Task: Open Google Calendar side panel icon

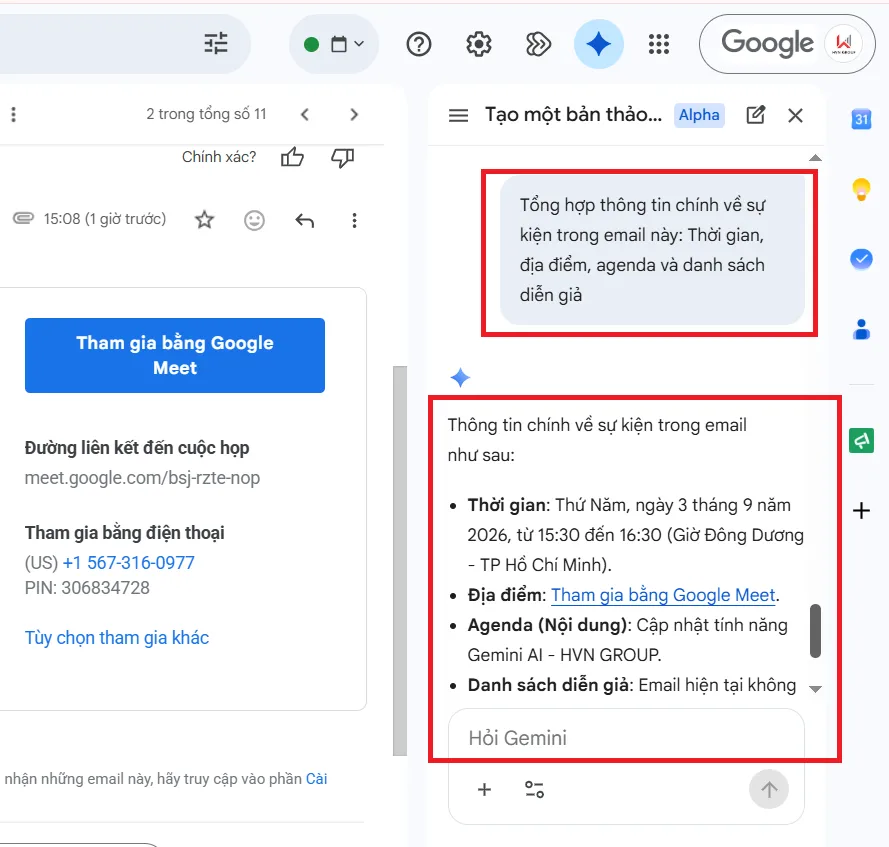Action: [861, 119]
